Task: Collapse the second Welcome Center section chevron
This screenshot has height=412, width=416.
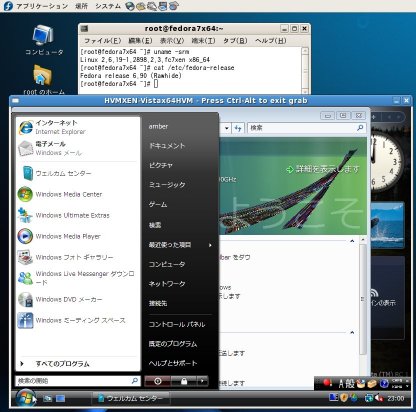Action: (352, 332)
